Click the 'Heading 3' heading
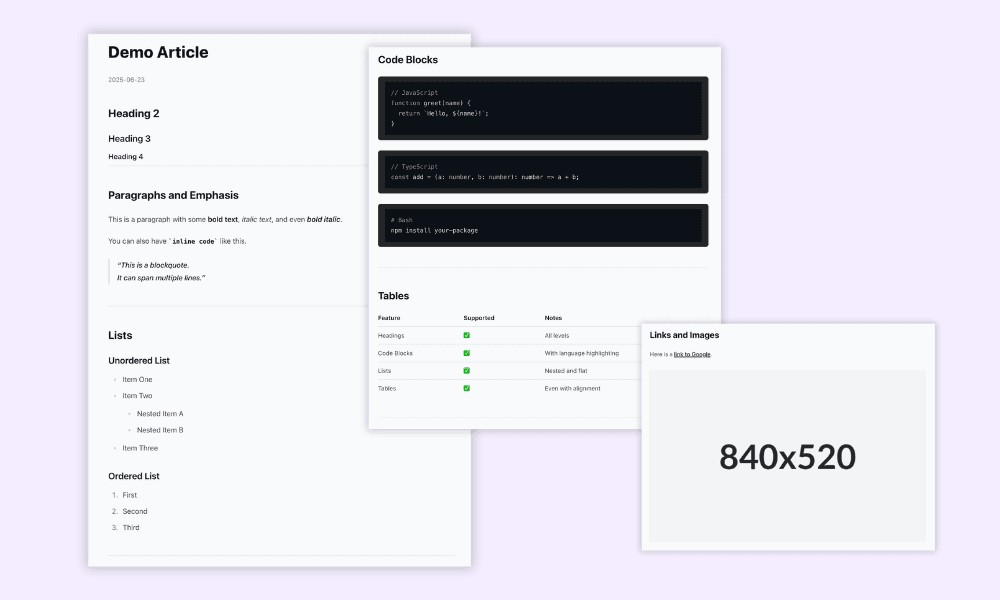The height and width of the screenshot is (600, 1000). [129, 138]
